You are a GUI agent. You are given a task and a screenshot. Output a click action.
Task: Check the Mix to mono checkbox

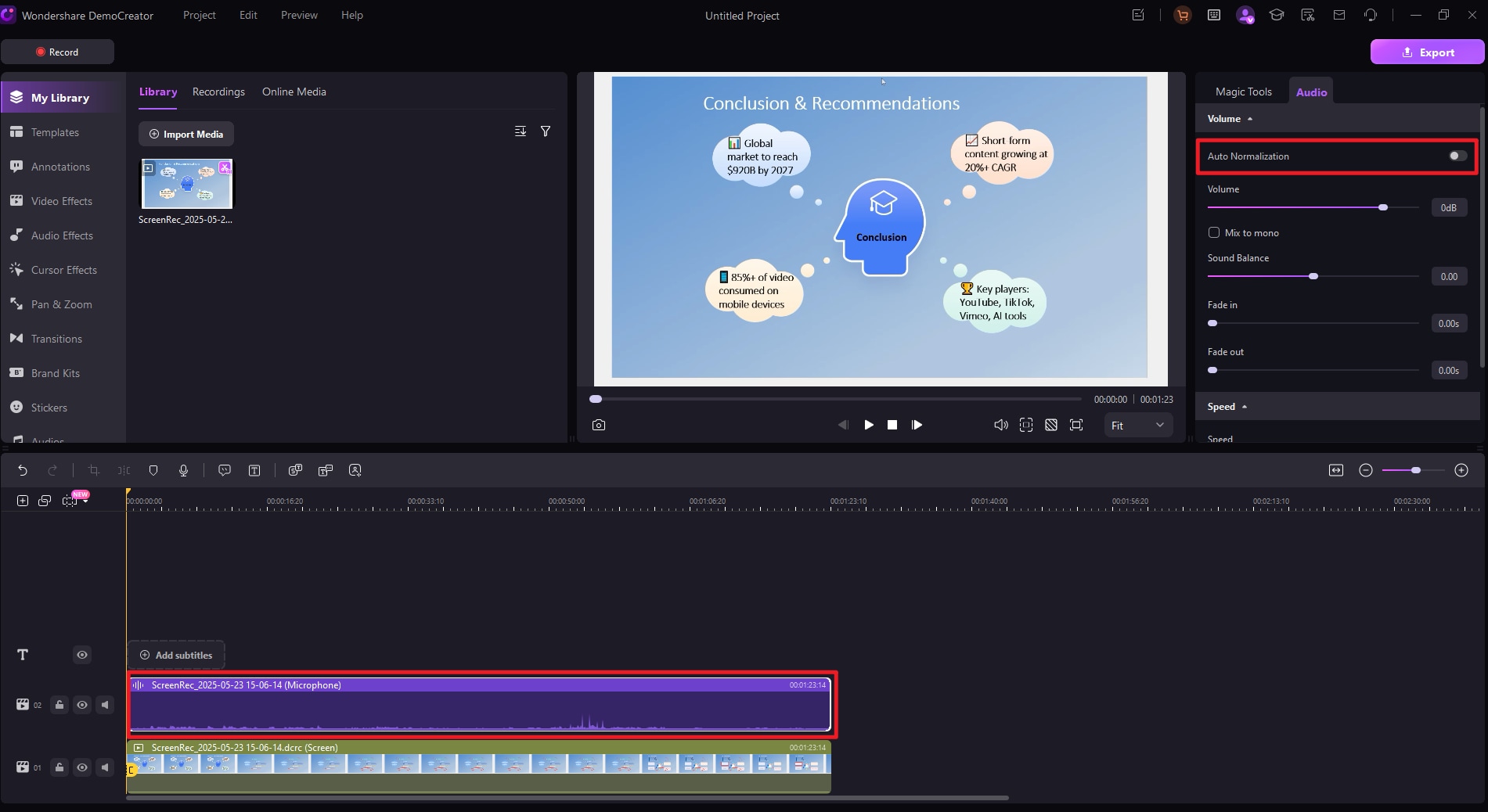coord(1214,232)
